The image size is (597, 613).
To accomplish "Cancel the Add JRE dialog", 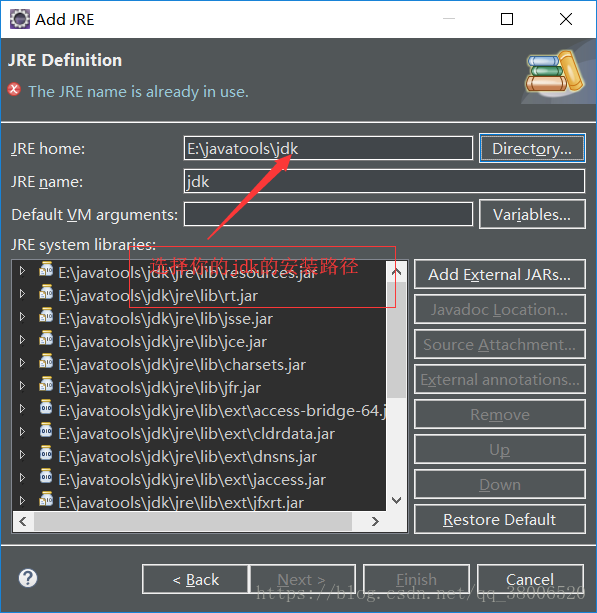I will 530,579.
